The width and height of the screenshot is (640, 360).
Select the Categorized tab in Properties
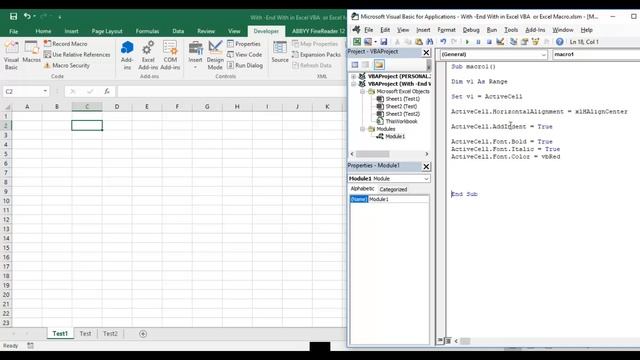click(x=393, y=189)
